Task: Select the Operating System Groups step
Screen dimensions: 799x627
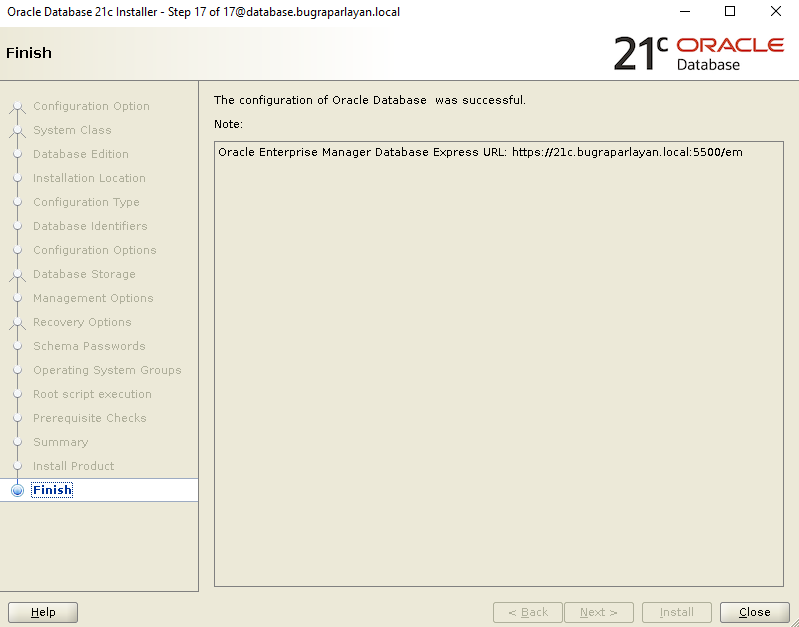Action: coord(107,370)
